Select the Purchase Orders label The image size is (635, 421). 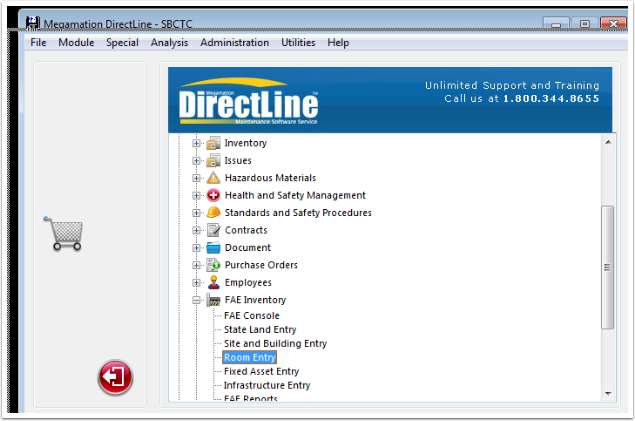coord(261,265)
